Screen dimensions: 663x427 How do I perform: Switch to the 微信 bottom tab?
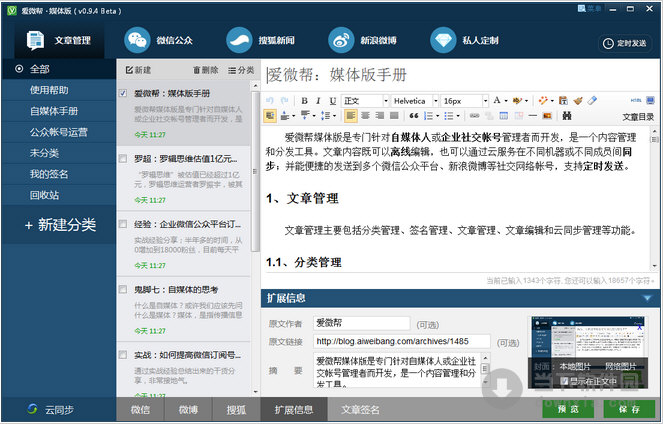[x=140, y=410]
